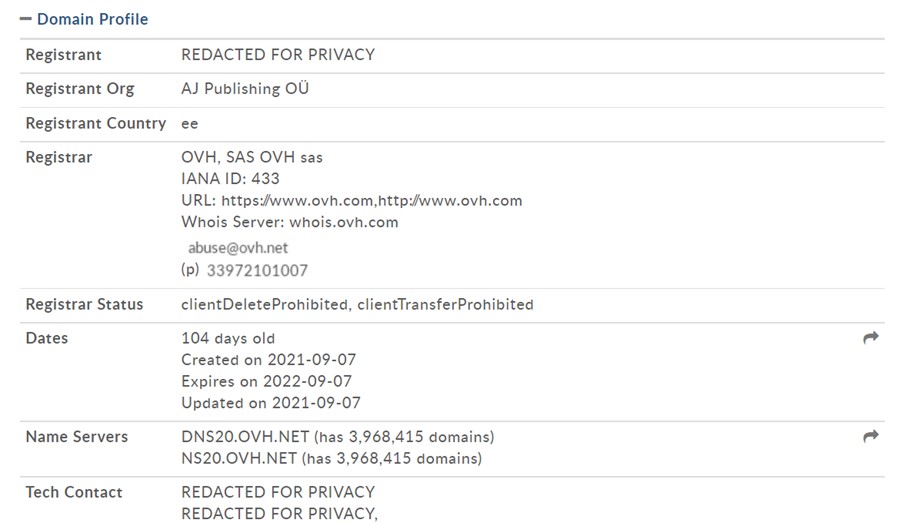Click the OVH, SAS OVH sas registrar name
The image size is (907, 523).
tap(252, 158)
